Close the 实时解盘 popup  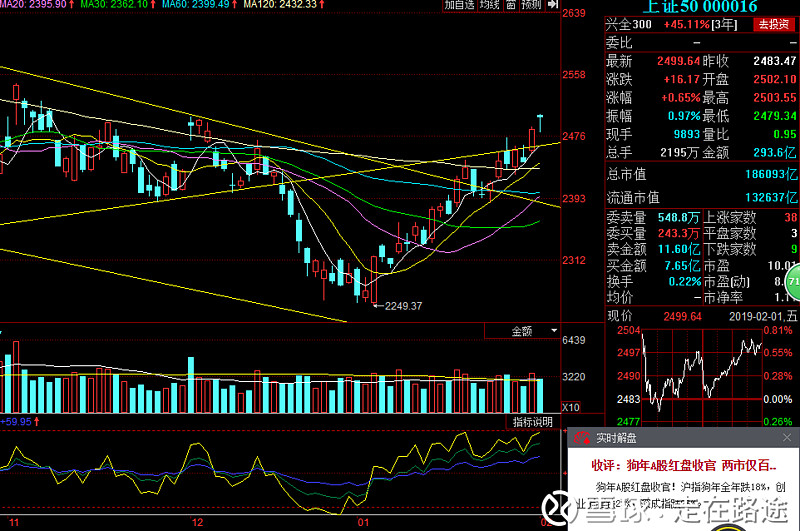point(787,438)
